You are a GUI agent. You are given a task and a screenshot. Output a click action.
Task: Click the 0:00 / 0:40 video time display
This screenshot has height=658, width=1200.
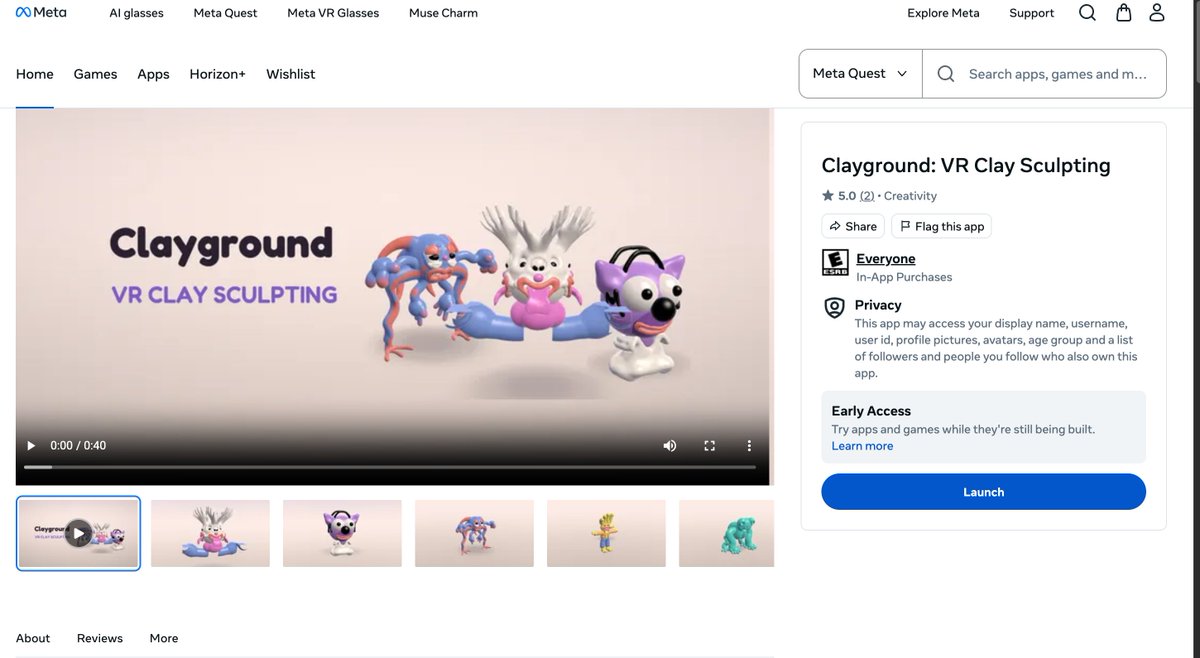[78, 445]
